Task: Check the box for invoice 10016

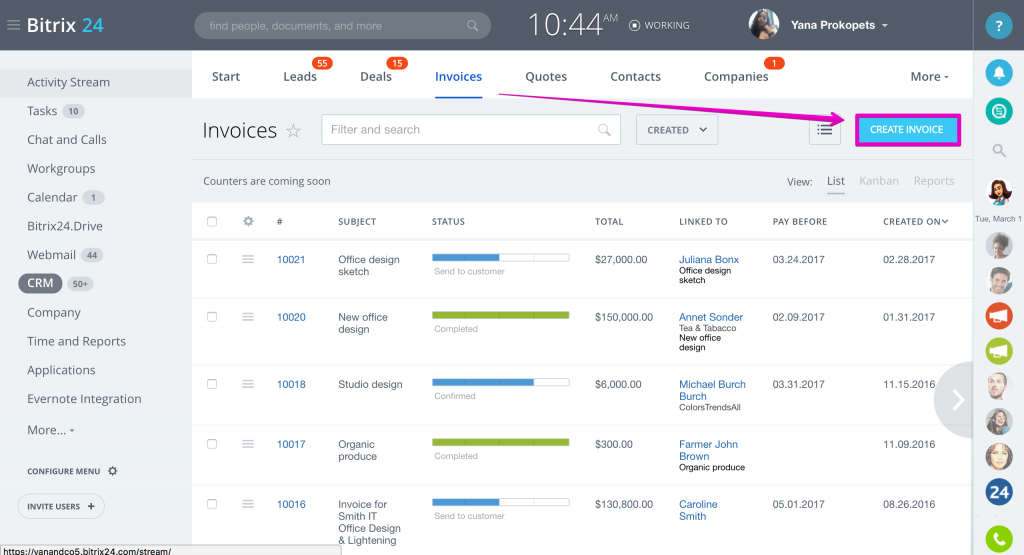Action: [x=212, y=504]
